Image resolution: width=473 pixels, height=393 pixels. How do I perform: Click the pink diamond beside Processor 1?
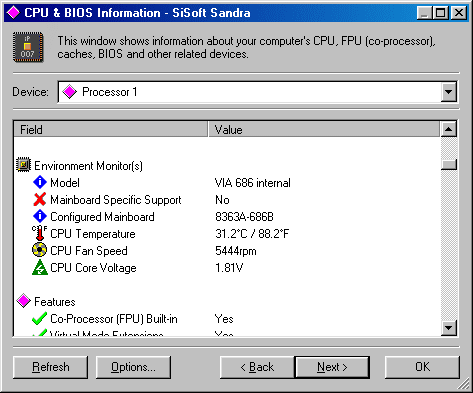point(70,92)
